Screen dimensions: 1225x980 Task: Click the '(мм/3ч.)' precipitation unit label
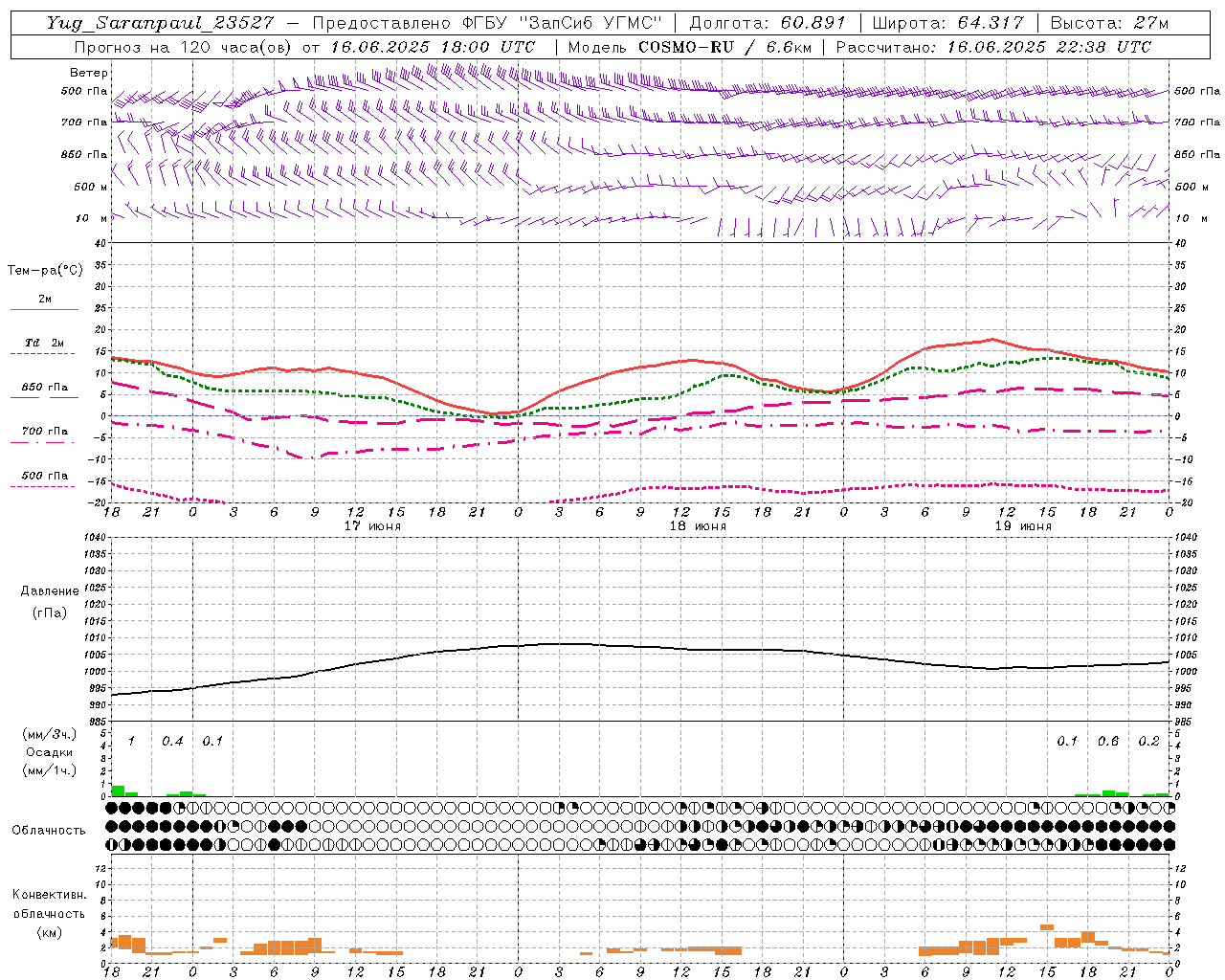pyautogui.click(x=50, y=734)
